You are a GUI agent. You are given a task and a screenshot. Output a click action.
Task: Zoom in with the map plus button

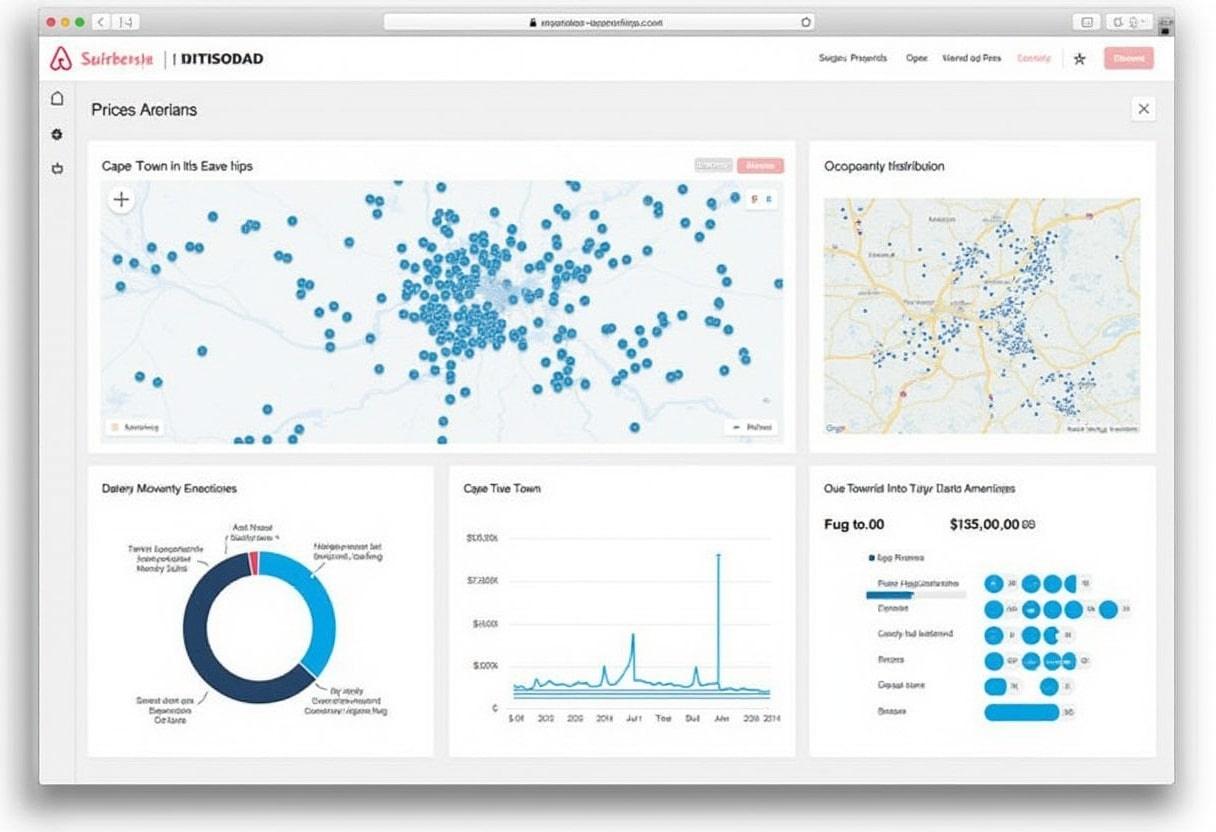pyautogui.click(x=121, y=200)
